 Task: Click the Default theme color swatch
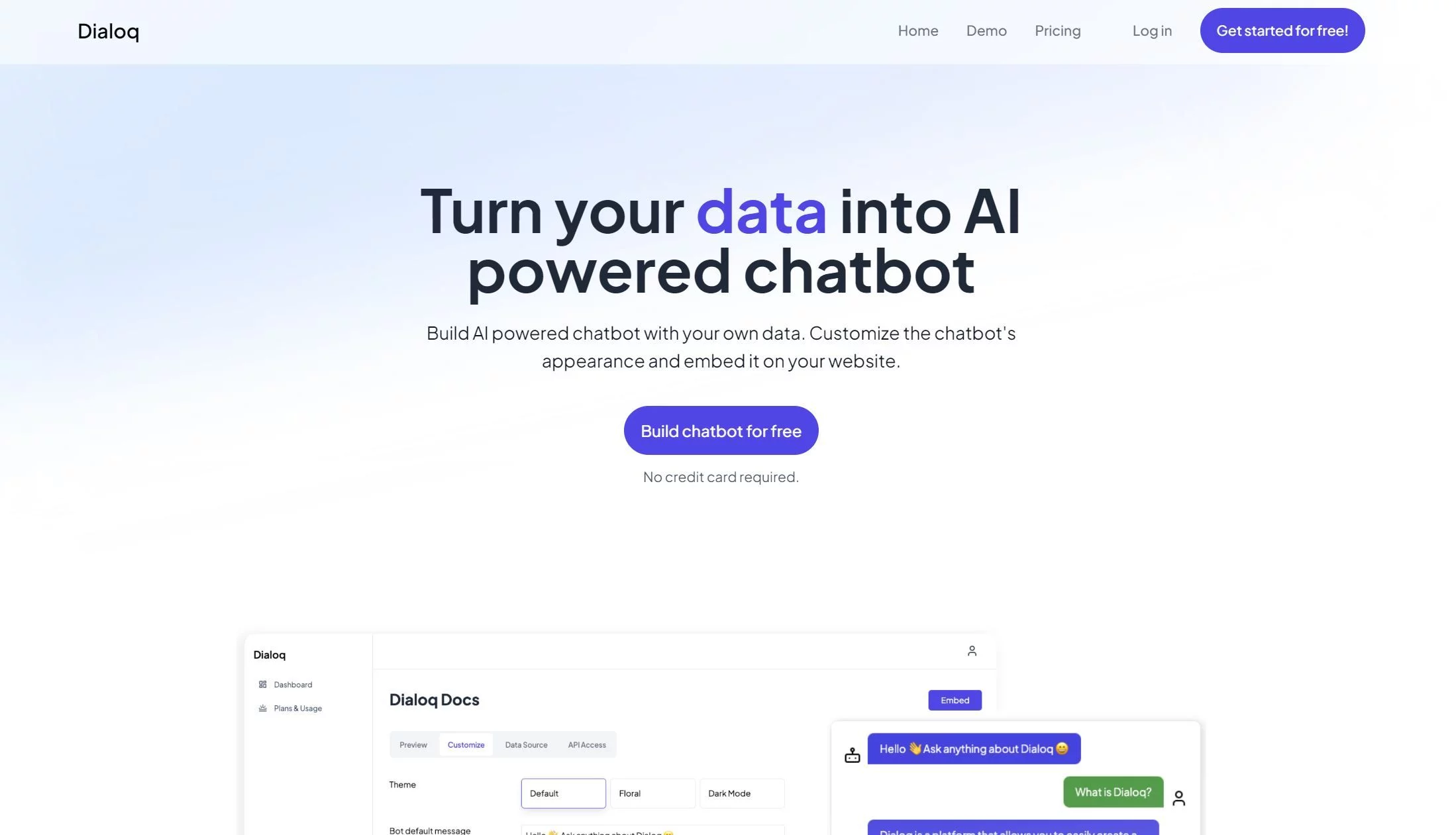pyautogui.click(x=563, y=793)
